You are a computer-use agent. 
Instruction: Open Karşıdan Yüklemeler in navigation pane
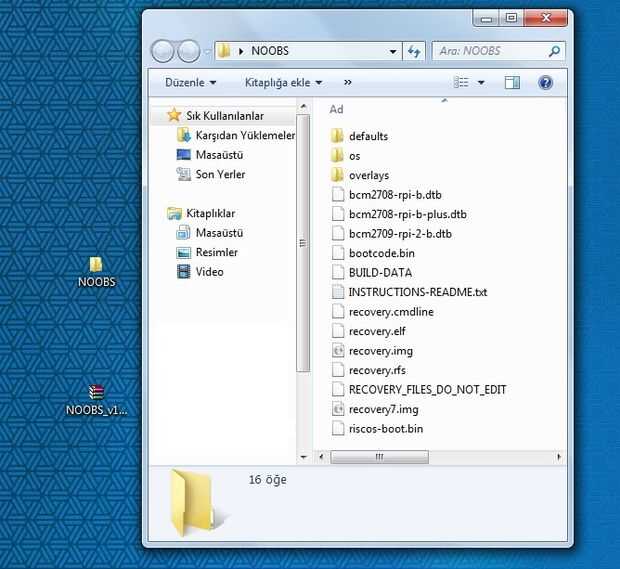[x=245, y=135]
